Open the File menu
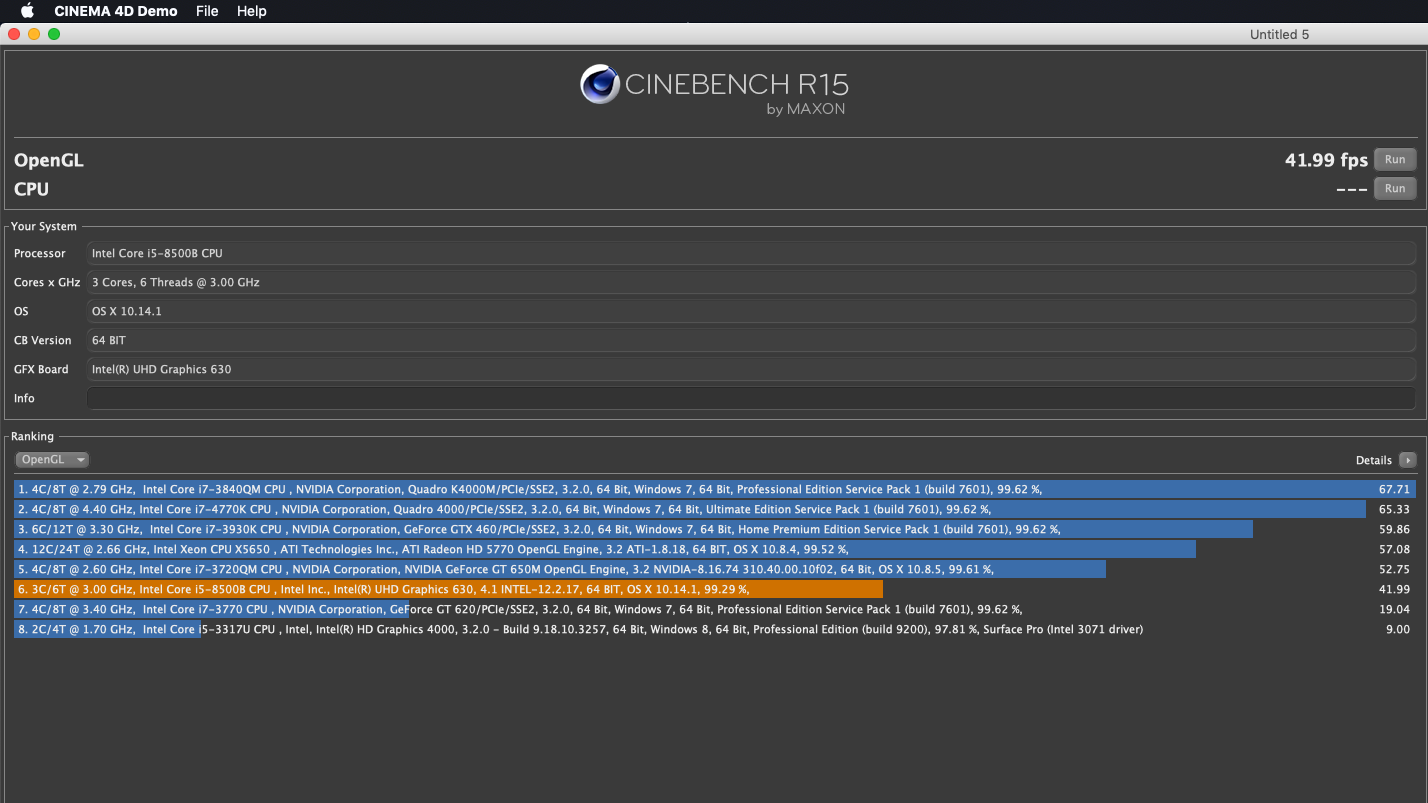Screen dimensions: 1428x803 coord(207,11)
